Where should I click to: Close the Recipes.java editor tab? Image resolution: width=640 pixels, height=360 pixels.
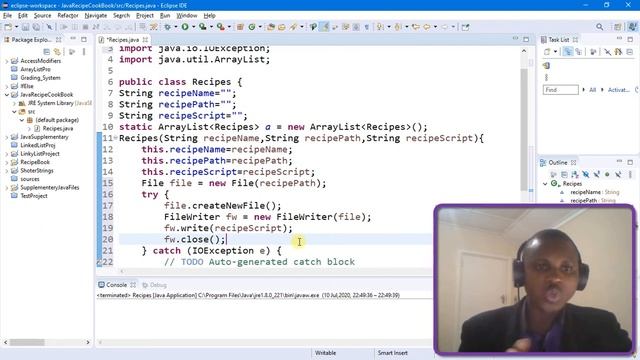pos(145,40)
